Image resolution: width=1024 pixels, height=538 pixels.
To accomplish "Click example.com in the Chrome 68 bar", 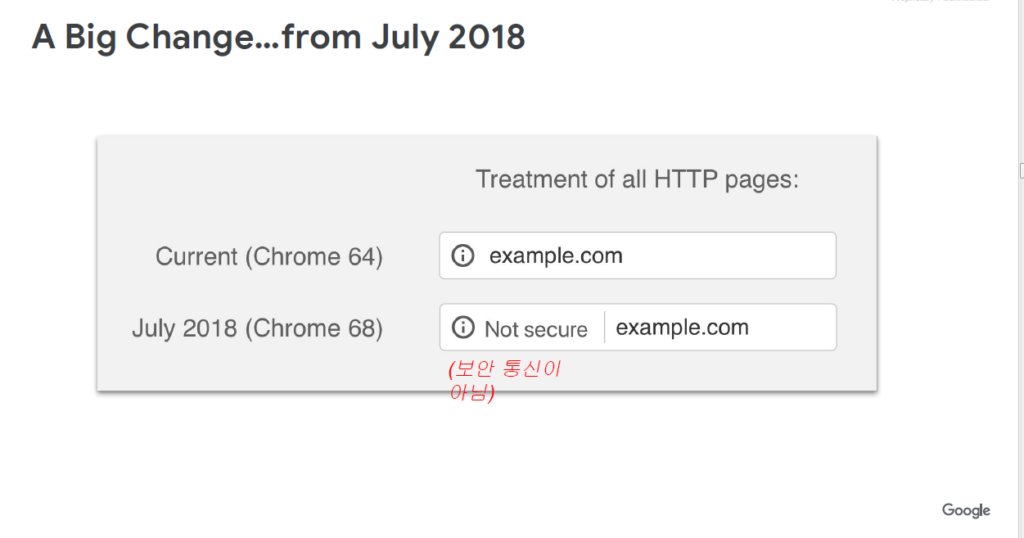I will point(682,327).
